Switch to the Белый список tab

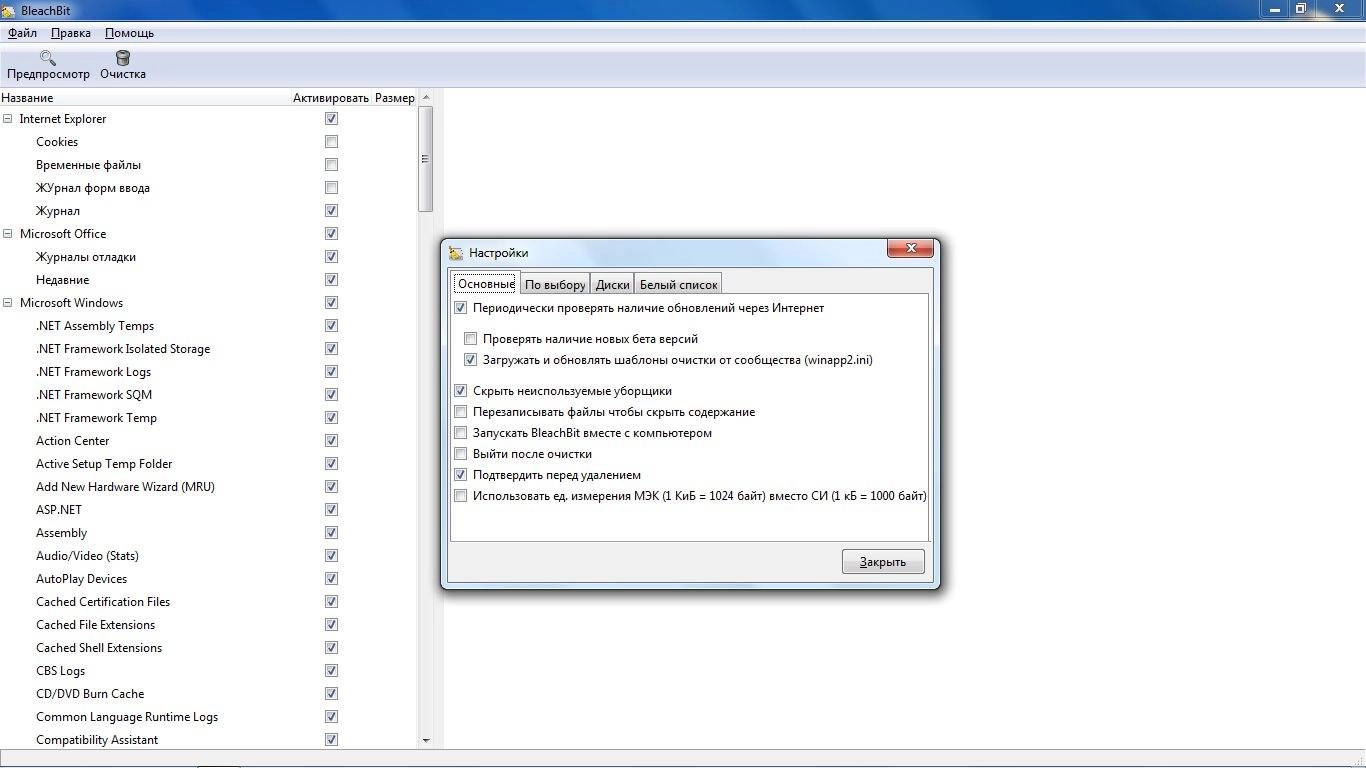pos(678,284)
